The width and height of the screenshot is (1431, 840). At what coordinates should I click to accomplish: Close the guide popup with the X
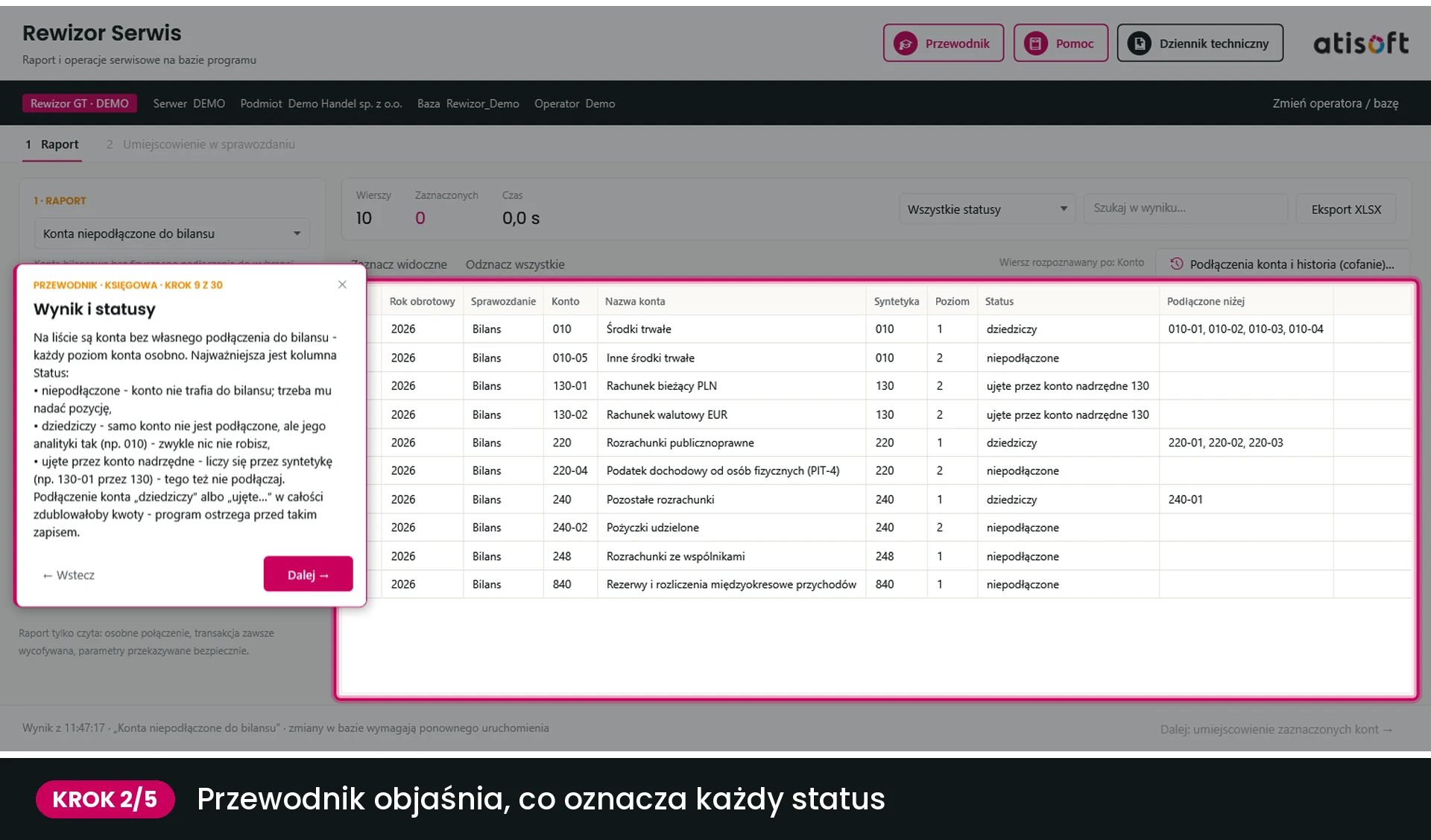(x=342, y=285)
